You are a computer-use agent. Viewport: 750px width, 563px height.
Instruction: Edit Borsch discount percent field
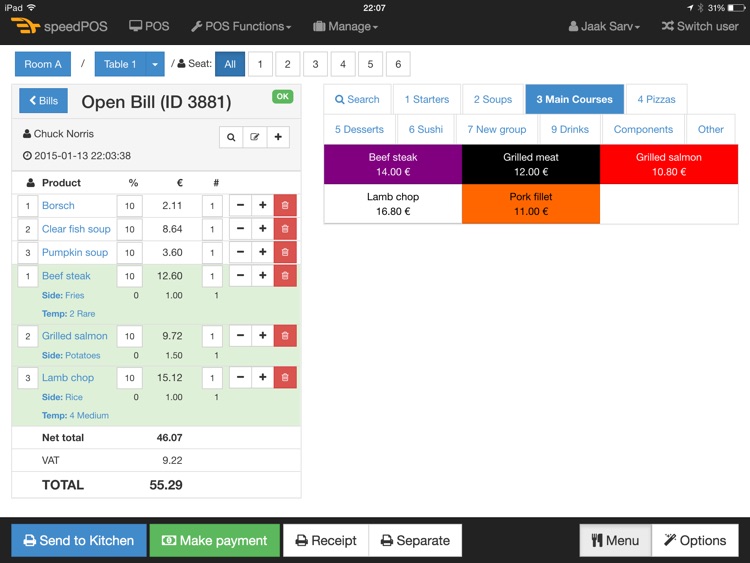130,206
